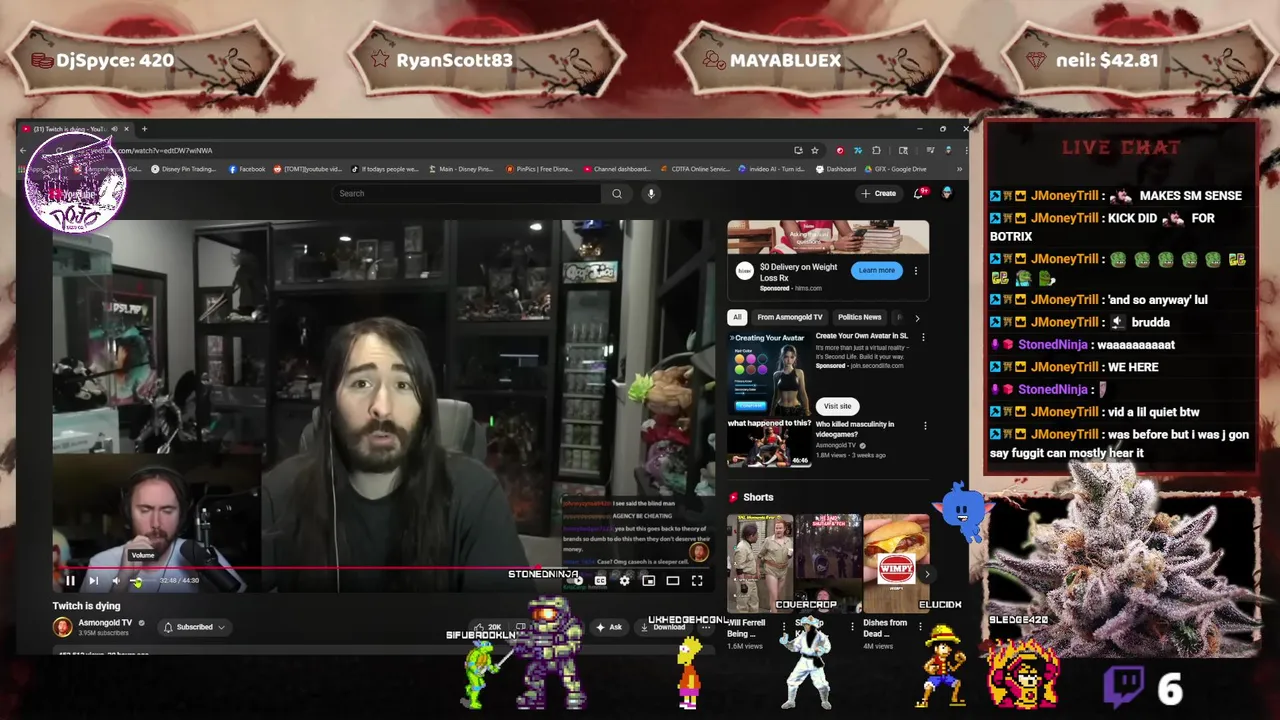Open options for masculinity video

pyautogui.click(x=925, y=426)
